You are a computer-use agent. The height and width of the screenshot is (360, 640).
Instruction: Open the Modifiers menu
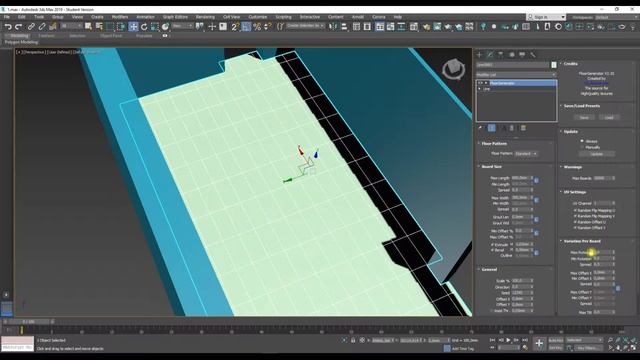[120, 17]
